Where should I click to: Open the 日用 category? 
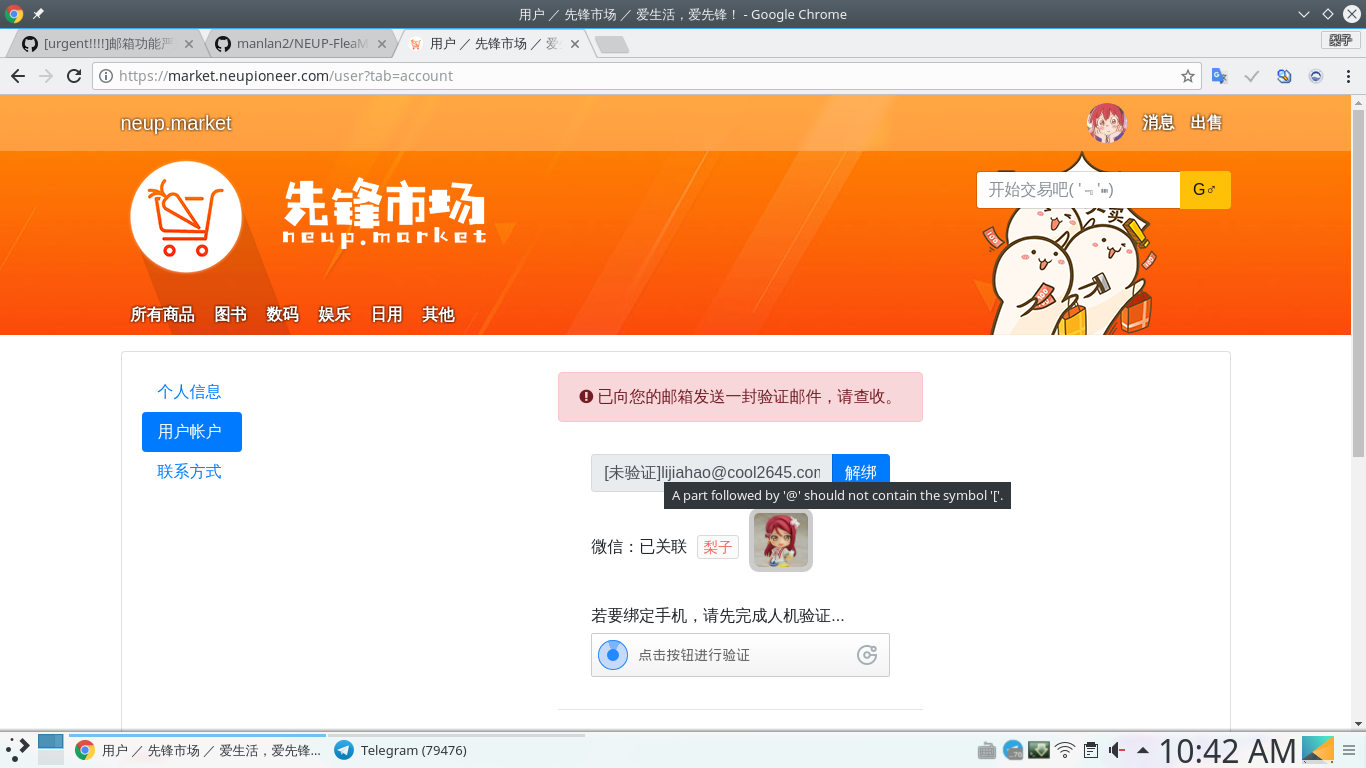(386, 314)
